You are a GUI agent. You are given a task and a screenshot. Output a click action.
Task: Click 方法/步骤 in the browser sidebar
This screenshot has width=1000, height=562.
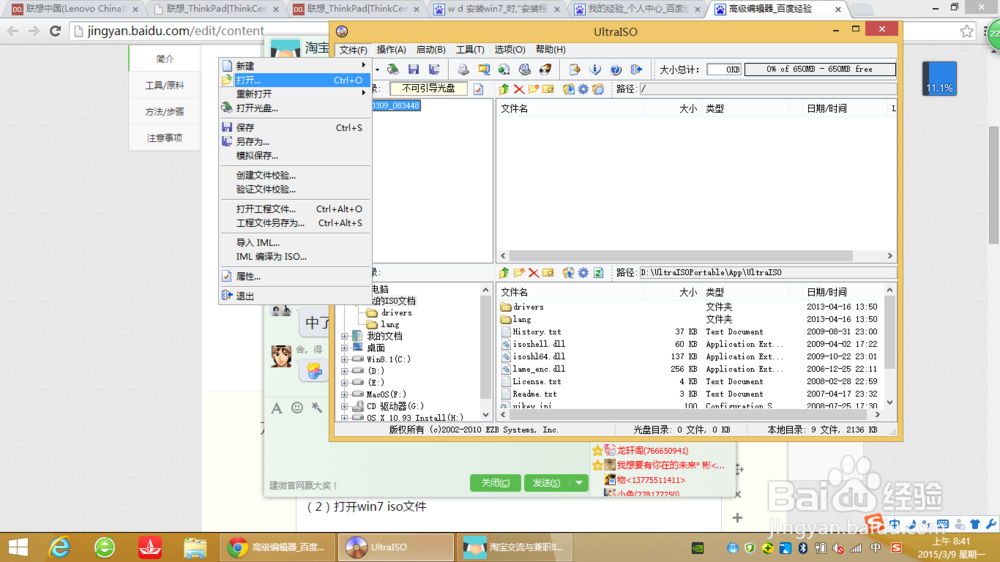pyautogui.click(x=165, y=112)
